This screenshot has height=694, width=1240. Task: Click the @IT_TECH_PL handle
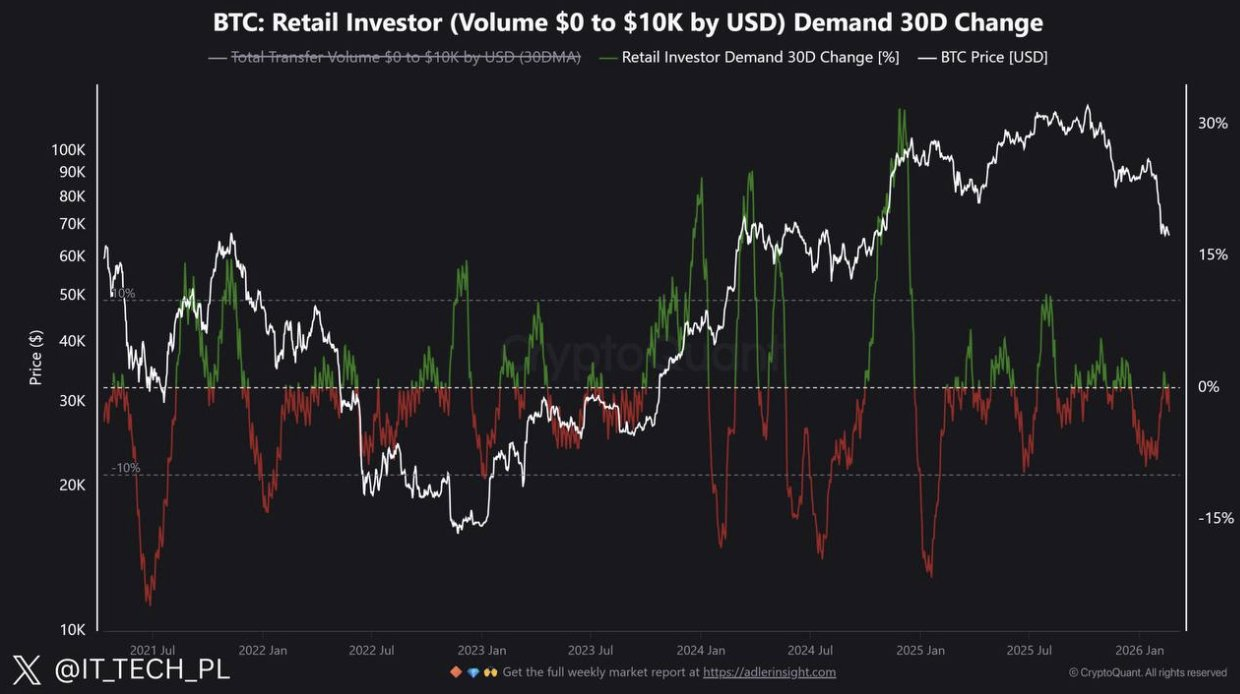pyautogui.click(x=142, y=669)
